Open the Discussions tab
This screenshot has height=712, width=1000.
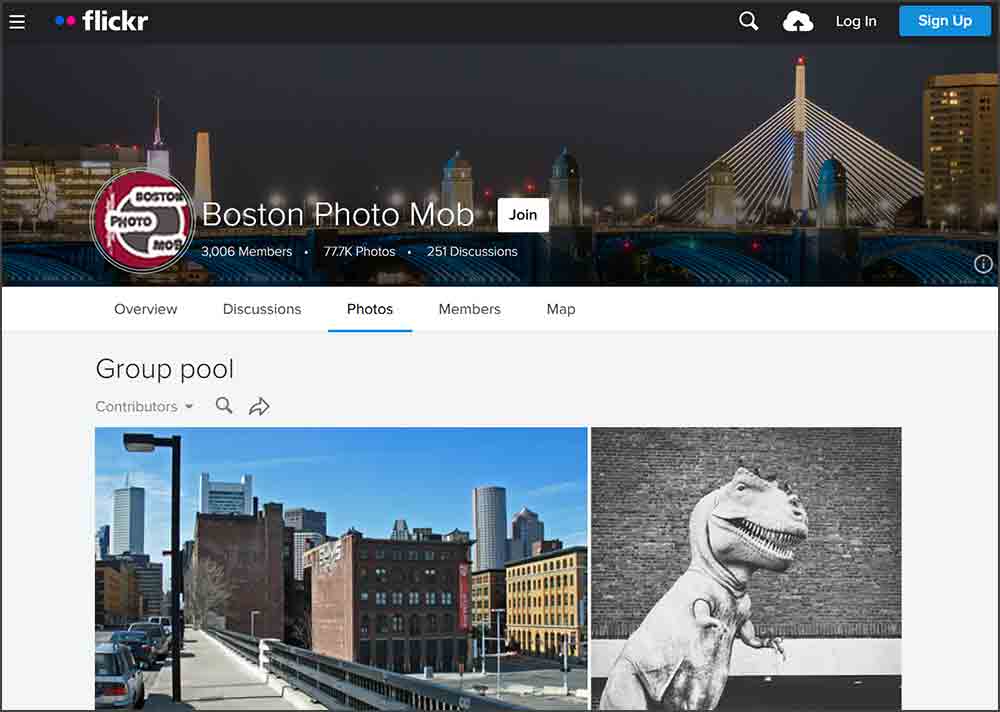pos(262,309)
